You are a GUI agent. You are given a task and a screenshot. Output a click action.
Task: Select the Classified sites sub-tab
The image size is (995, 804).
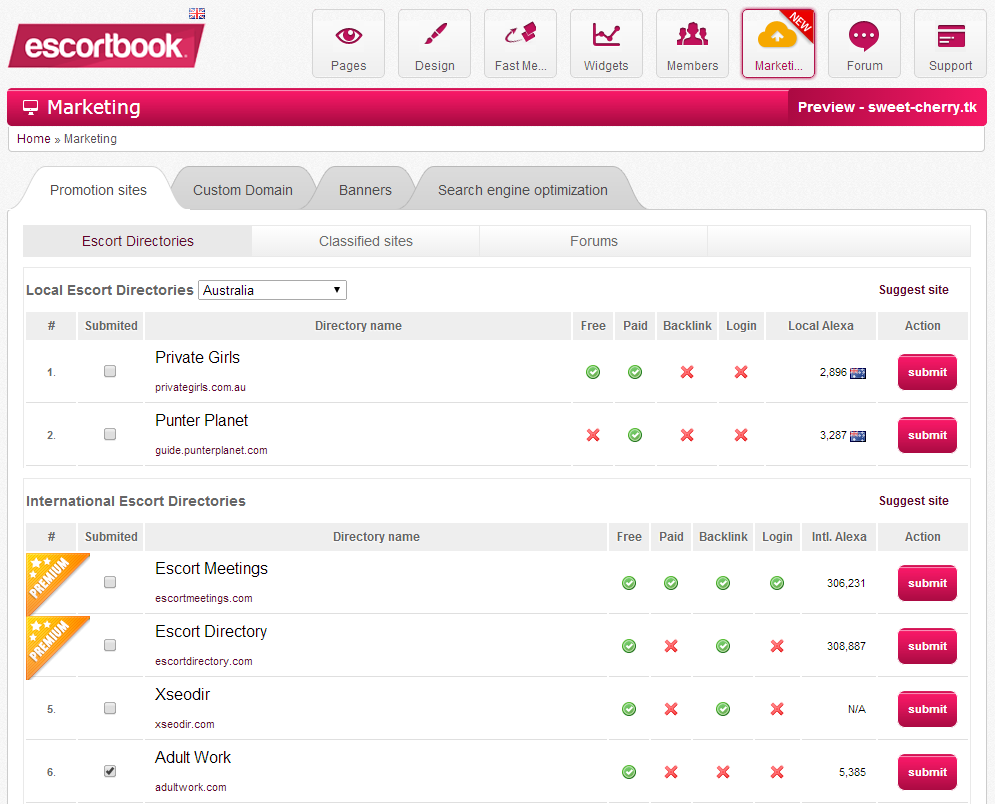click(366, 241)
